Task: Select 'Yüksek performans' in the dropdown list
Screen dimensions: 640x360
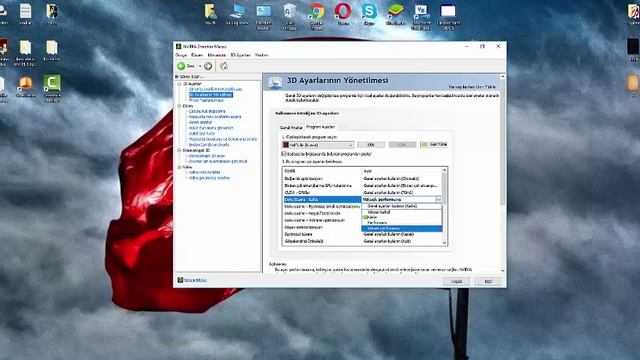Action: point(402,229)
